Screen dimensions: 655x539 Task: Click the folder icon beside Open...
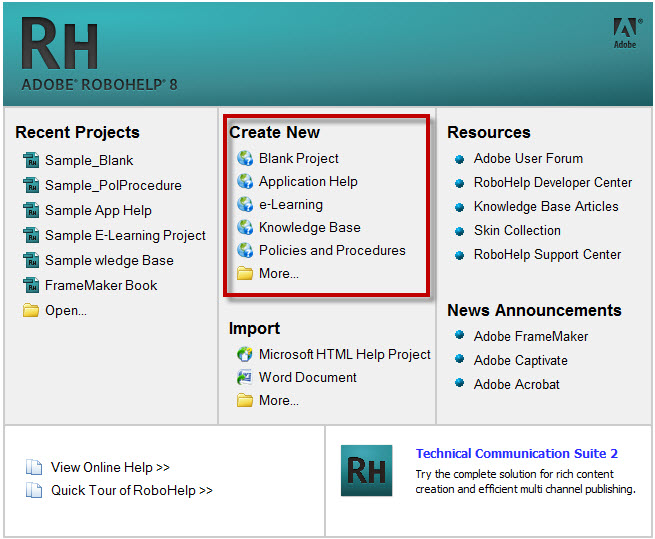[x=31, y=310]
